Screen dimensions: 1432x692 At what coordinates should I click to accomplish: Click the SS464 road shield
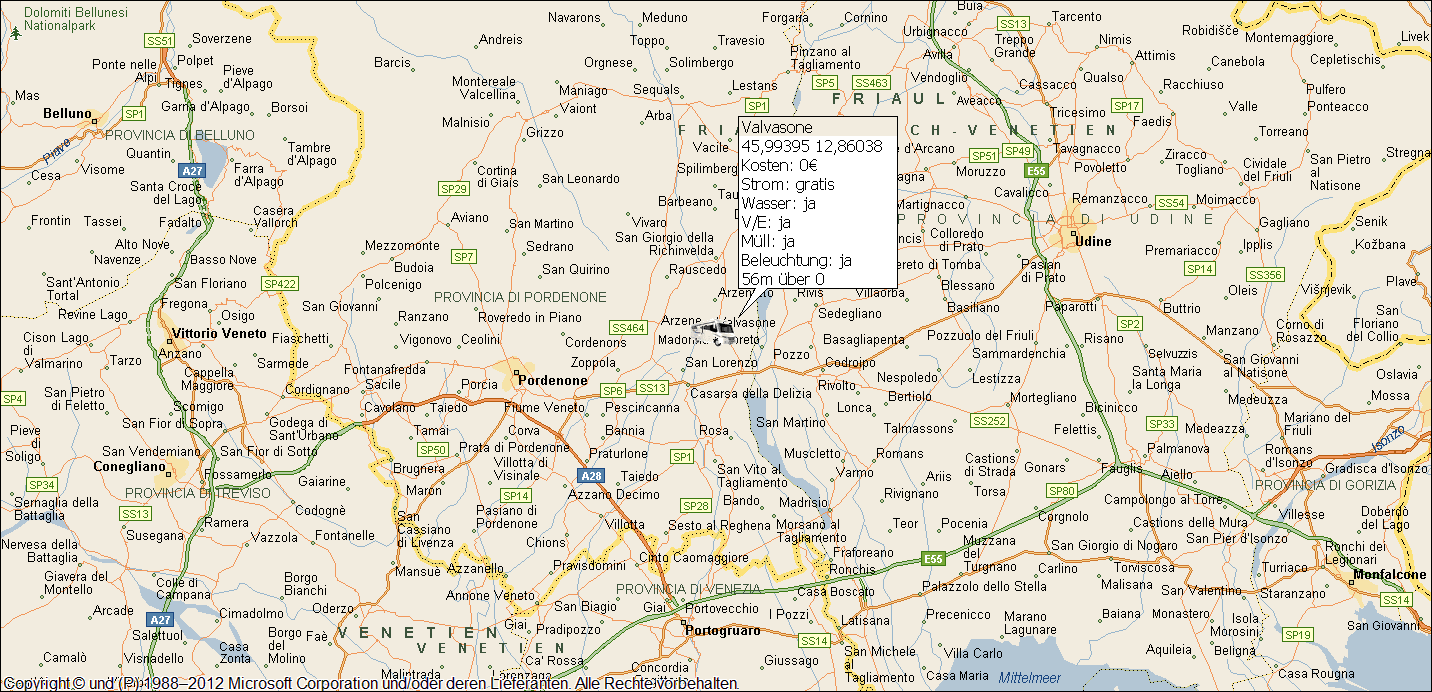coord(628,327)
